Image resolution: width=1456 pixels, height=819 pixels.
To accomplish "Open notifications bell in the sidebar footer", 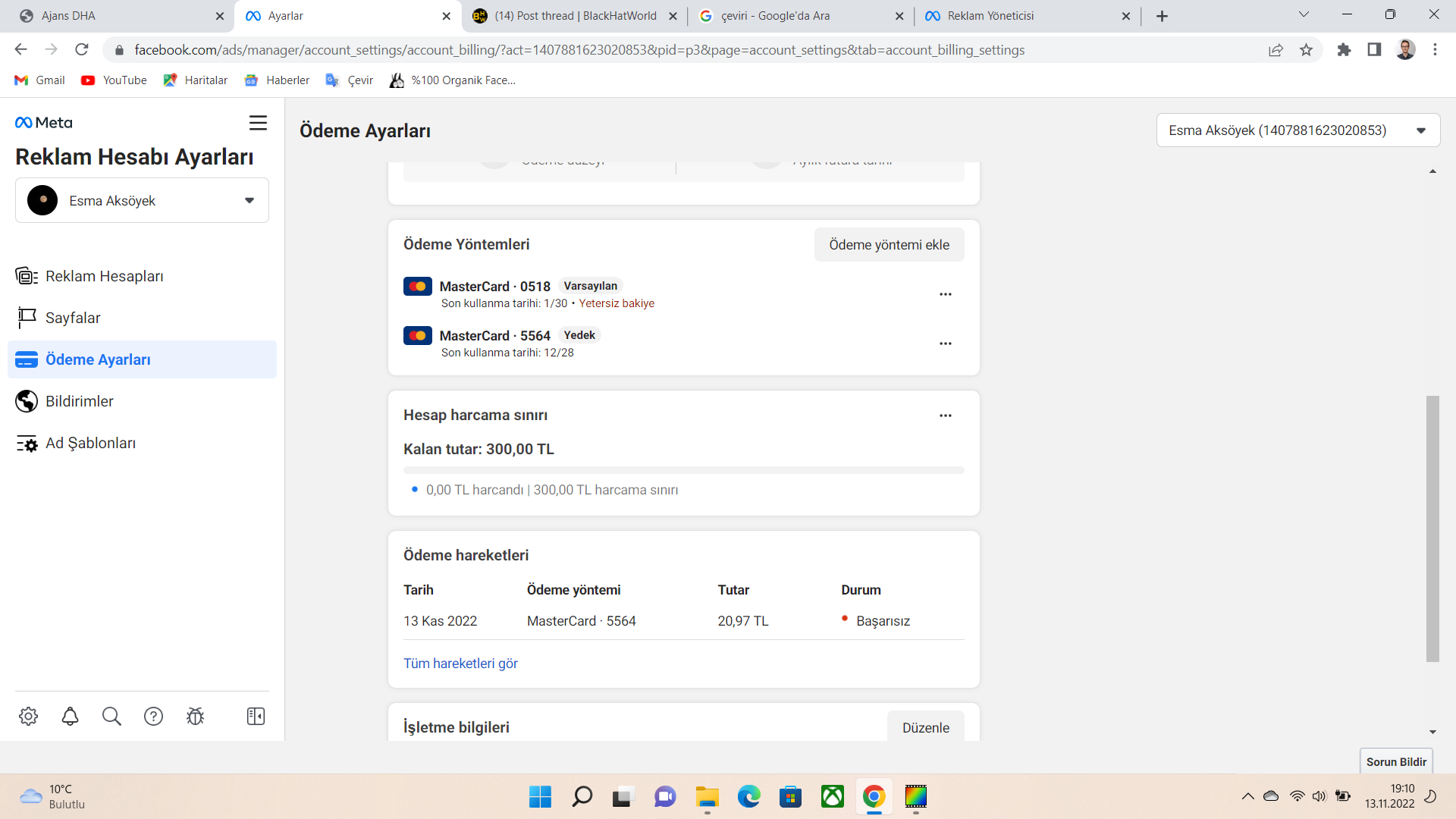I will (x=70, y=716).
